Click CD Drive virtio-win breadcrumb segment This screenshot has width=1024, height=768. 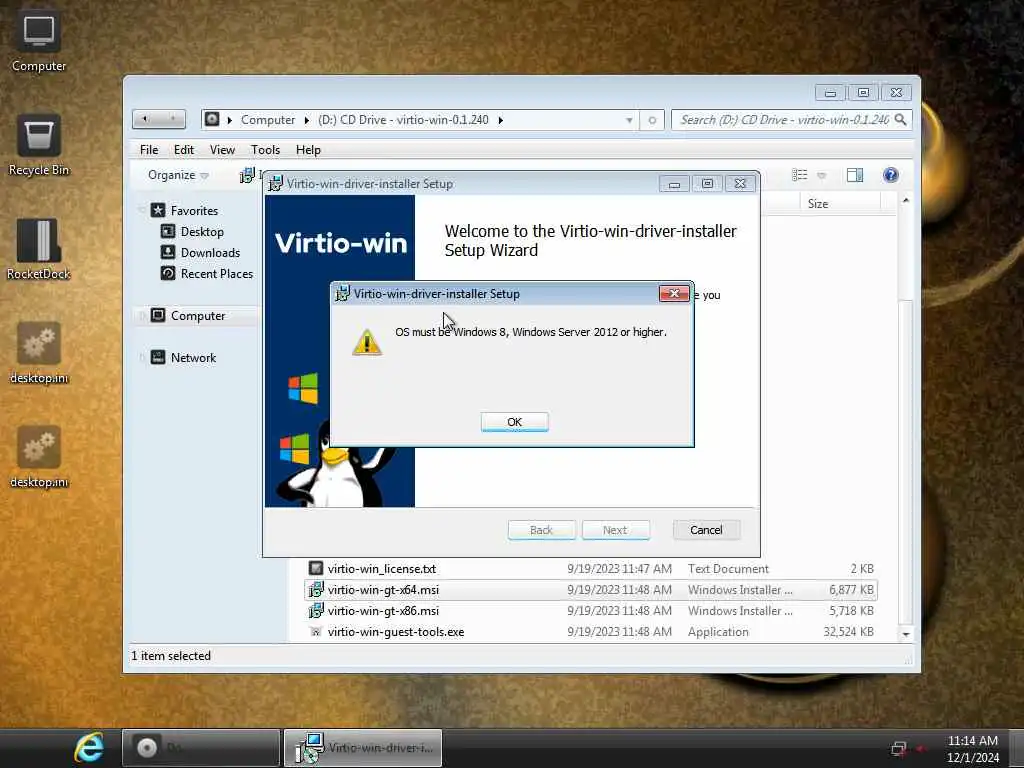(403, 120)
